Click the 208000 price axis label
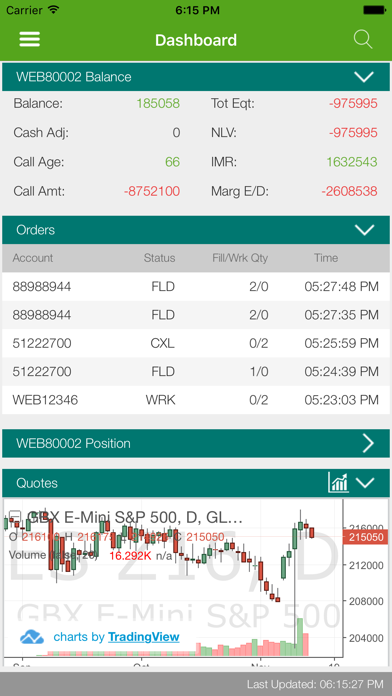The height and width of the screenshot is (696, 392). coord(366,601)
